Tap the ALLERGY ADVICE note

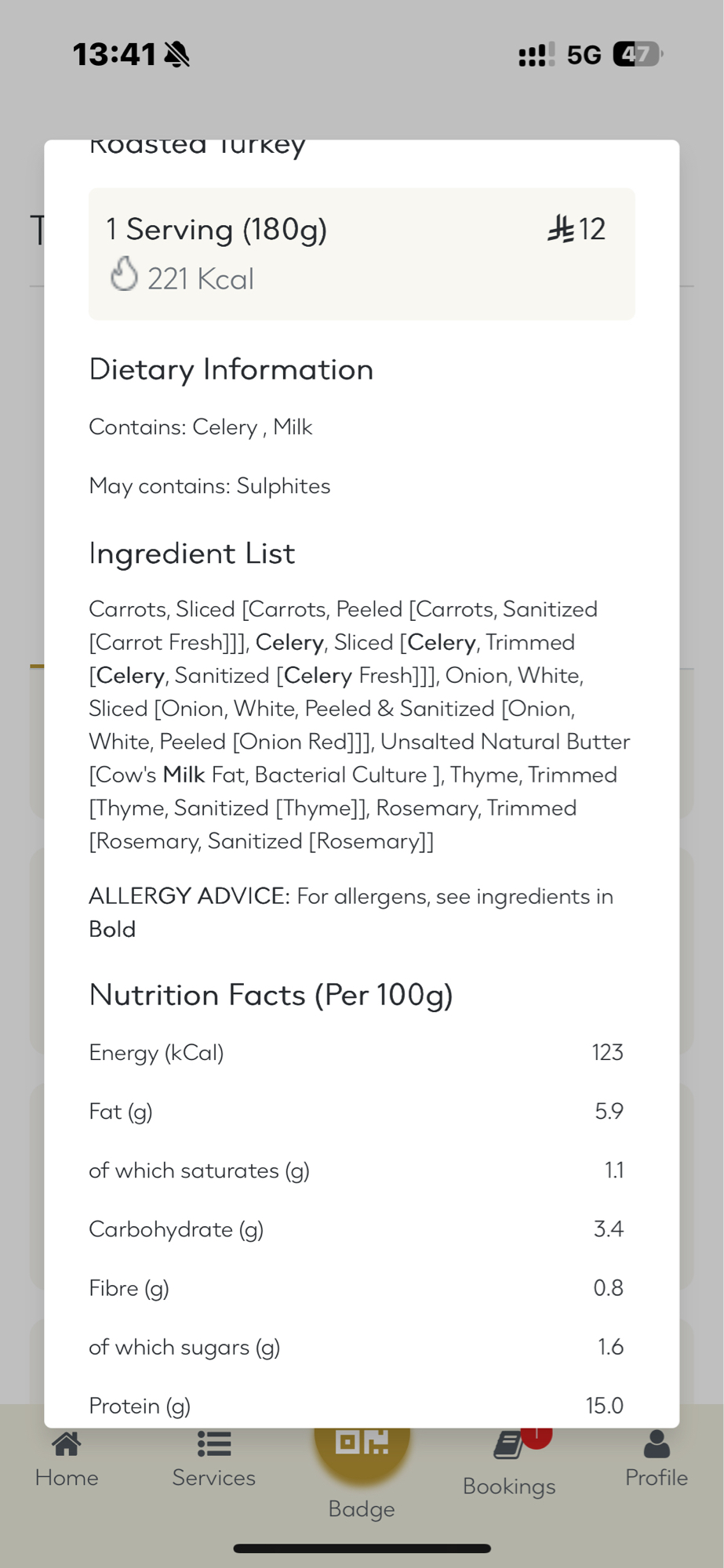(x=351, y=913)
